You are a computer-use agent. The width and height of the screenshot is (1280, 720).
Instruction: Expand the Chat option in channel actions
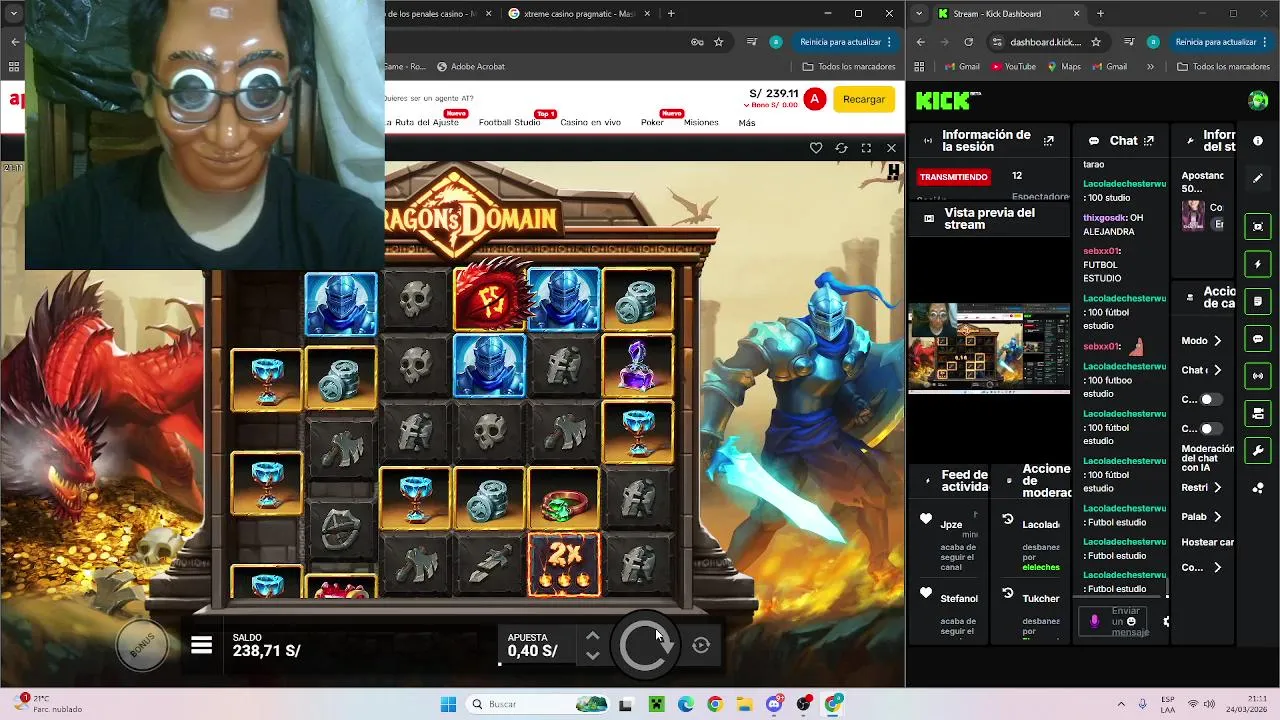[x=1202, y=370]
